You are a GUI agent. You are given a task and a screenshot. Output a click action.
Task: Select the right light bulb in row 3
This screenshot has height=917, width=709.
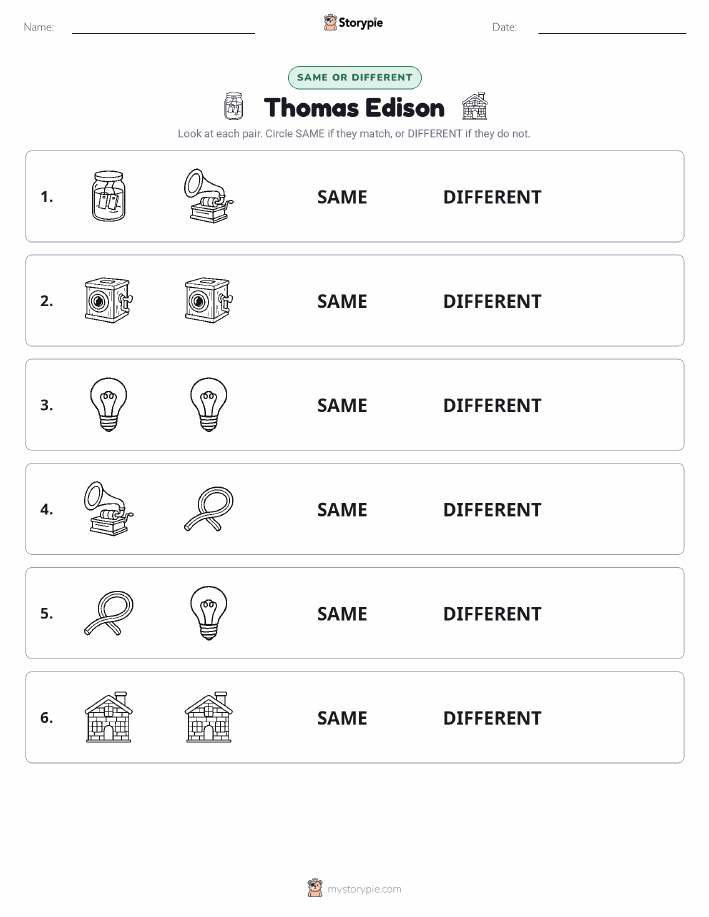point(209,405)
